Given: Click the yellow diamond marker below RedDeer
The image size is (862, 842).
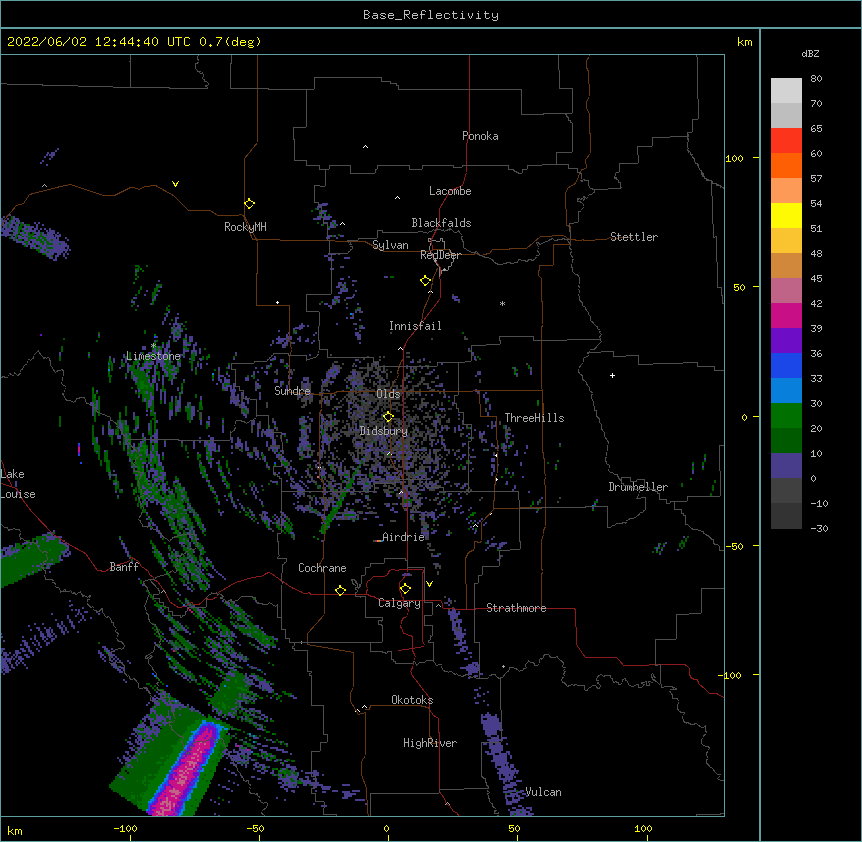Looking at the screenshot, I should click(426, 281).
